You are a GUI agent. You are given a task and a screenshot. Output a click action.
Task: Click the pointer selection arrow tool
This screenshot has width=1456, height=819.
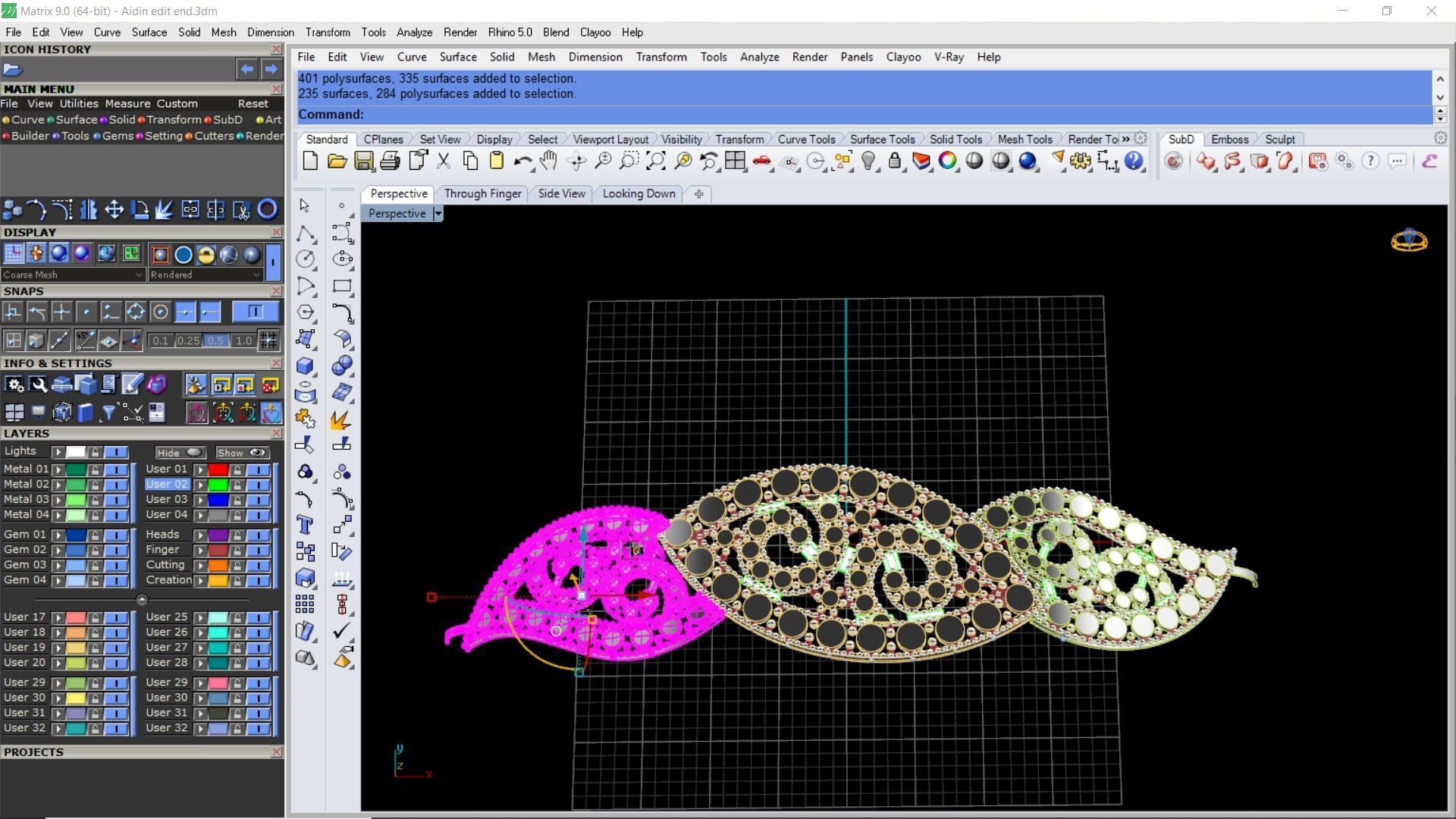(305, 206)
